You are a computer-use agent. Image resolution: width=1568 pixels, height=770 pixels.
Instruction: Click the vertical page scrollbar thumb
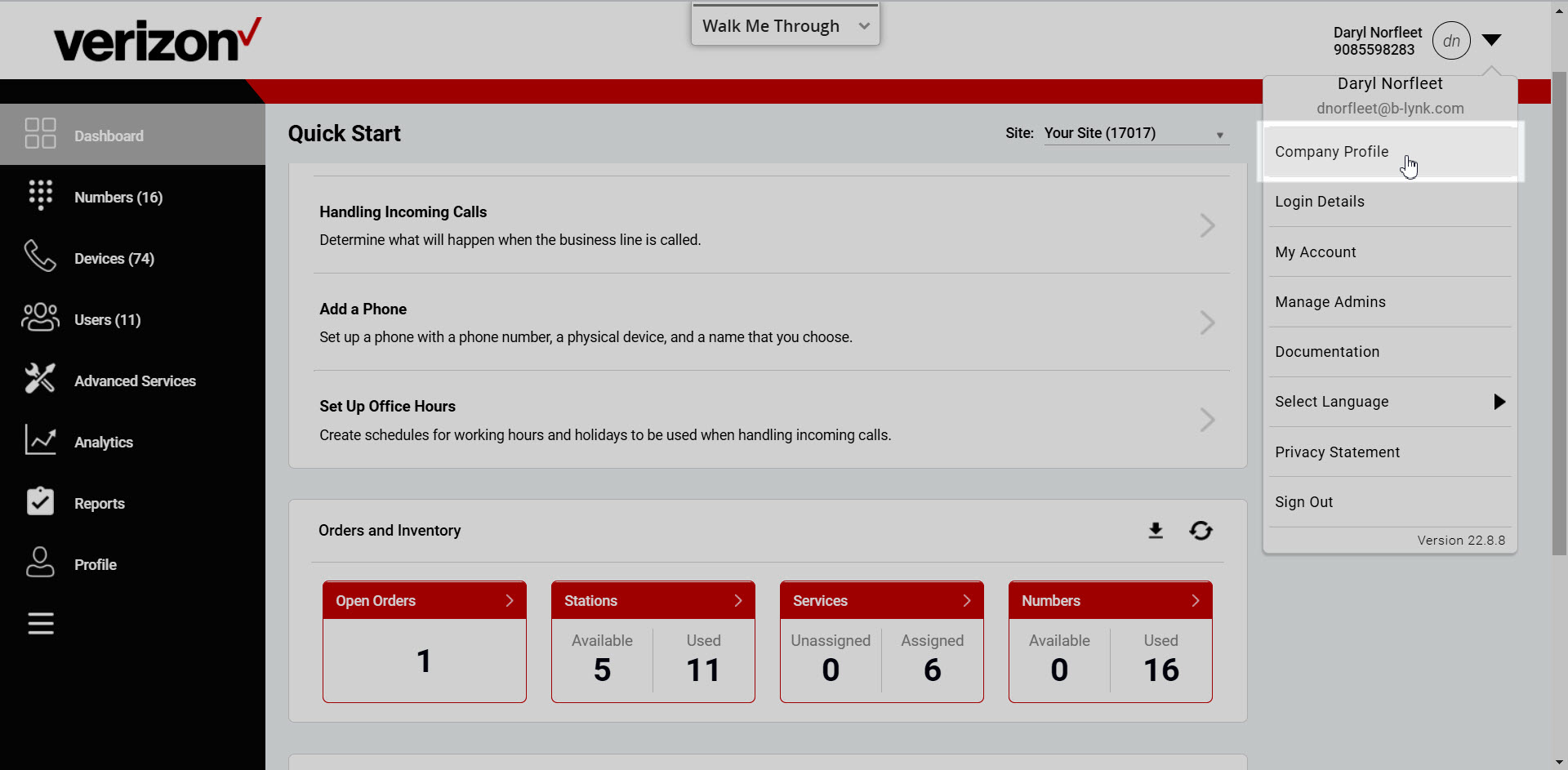[x=1559, y=314]
